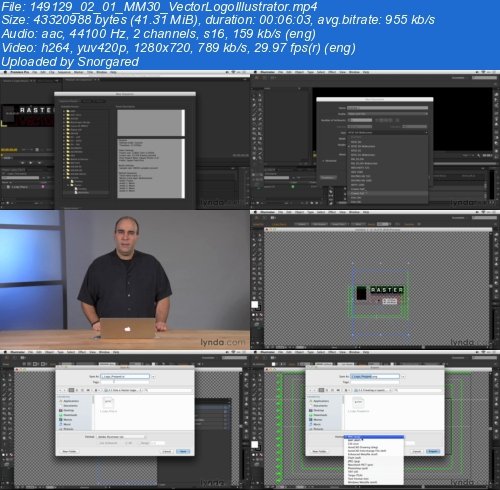Select the All radio option in Save As dialog
Image resolution: width=500 pixels, height=490 pixels.
(128, 443)
